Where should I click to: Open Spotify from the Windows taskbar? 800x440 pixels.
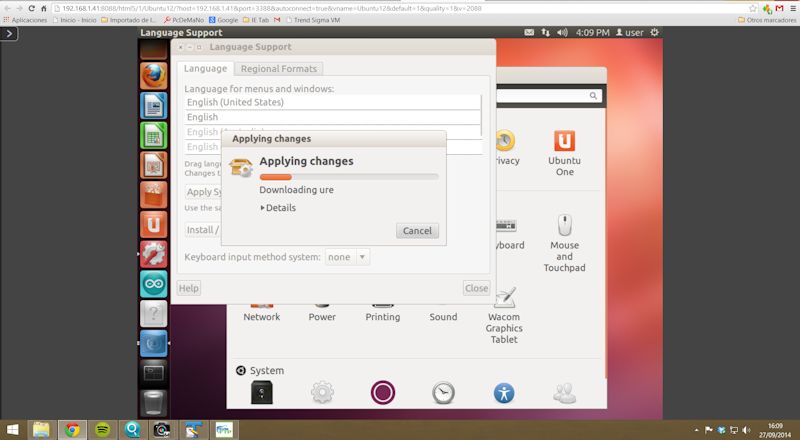click(x=103, y=430)
